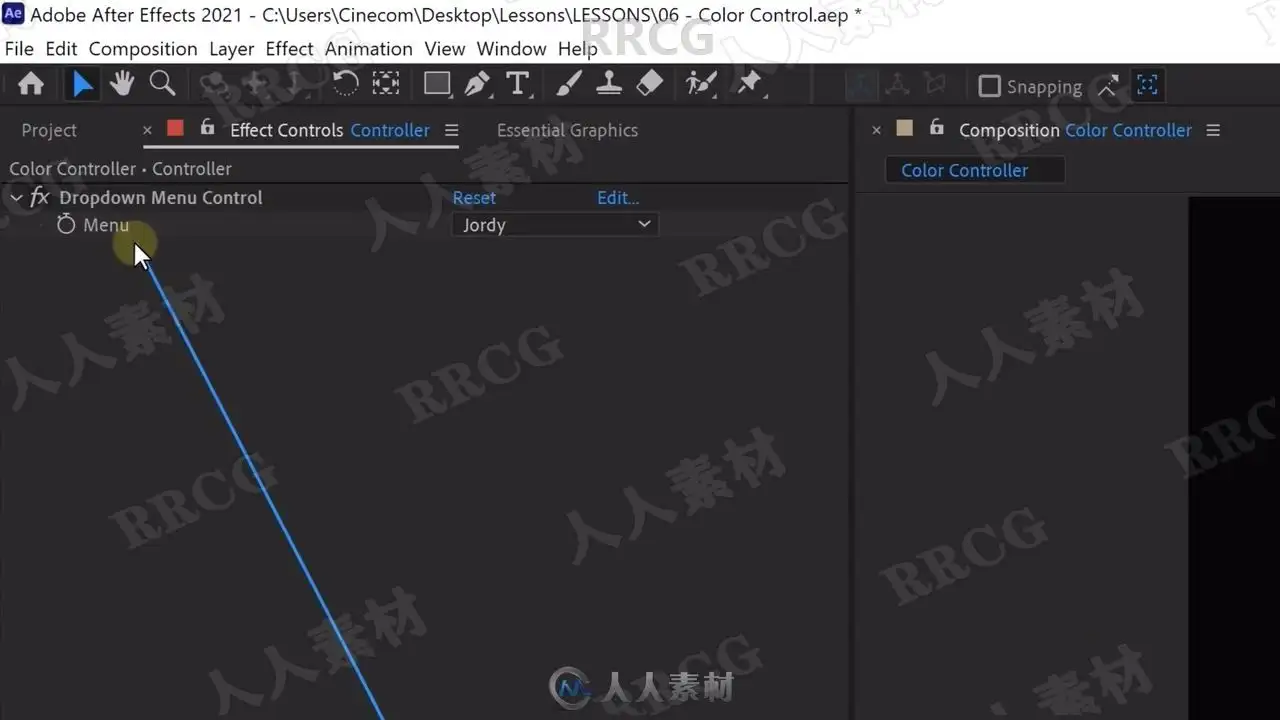Open the Composition panel menu
1280x720 pixels.
point(1213,130)
